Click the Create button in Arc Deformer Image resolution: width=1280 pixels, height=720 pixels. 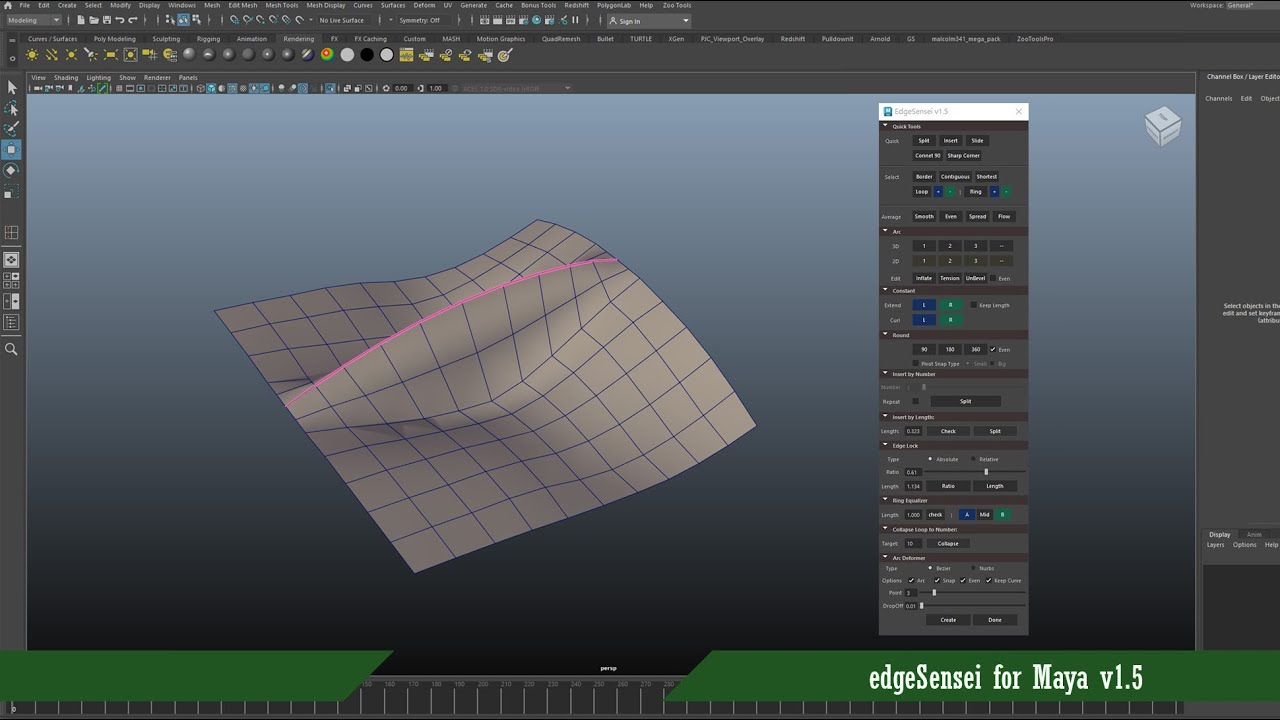(x=948, y=619)
